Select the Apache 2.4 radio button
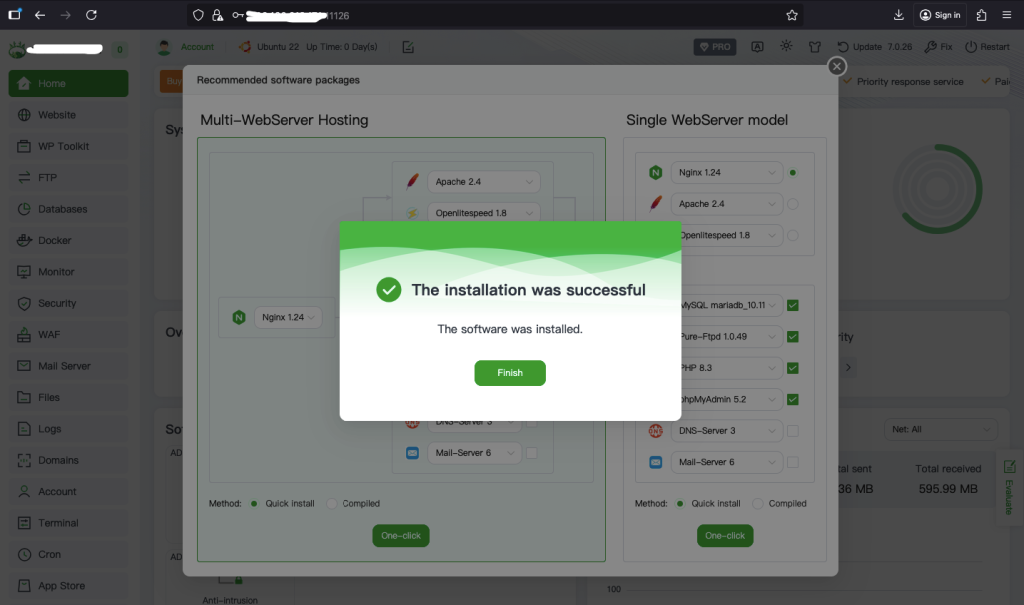 tap(793, 204)
